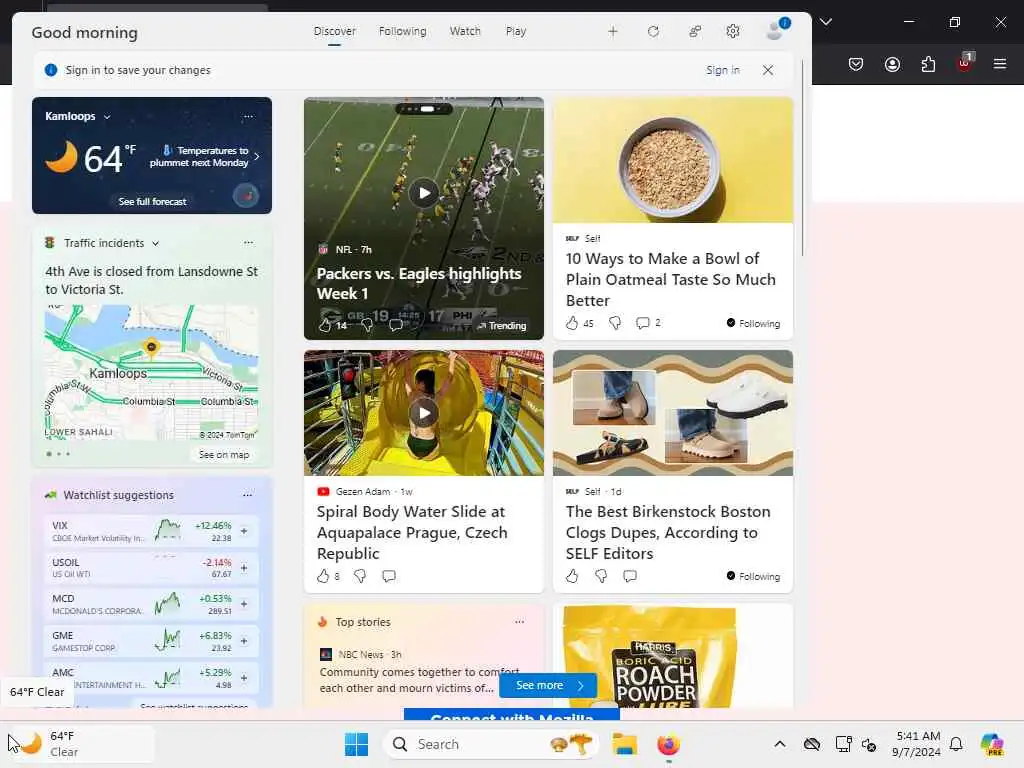The height and width of the screenshot is (768, 1024).
Task: Show hidden system tray icons
Action: pyautogui.click(x=780, y=744)
